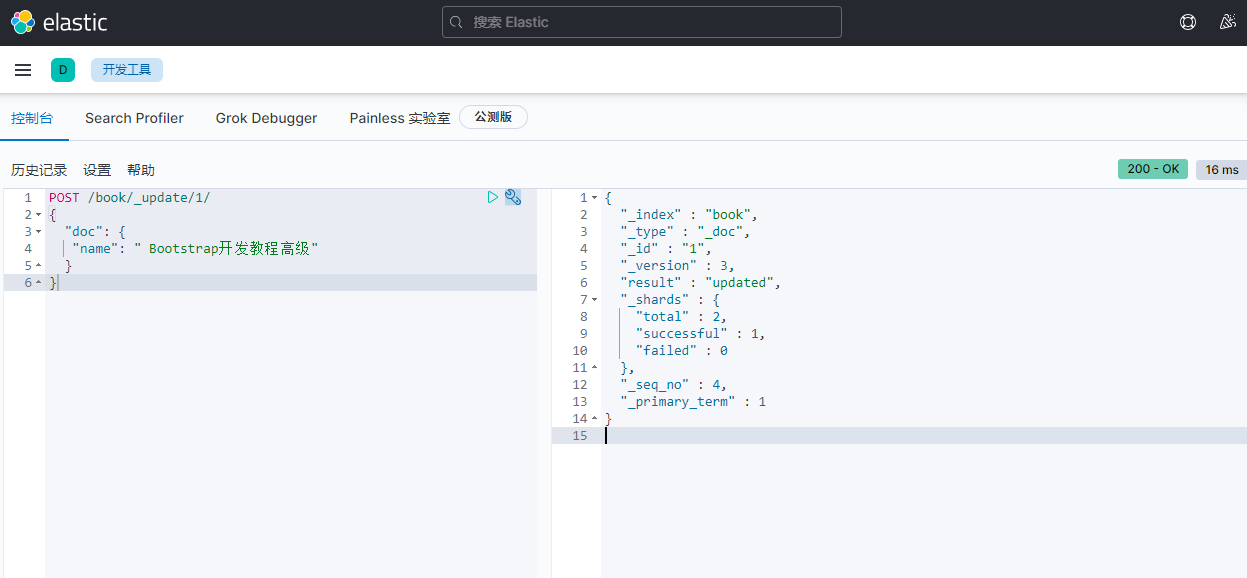Click the search magnifier icon
The height and width of the screenshot is (578, 1247).
tap(457, 22)
